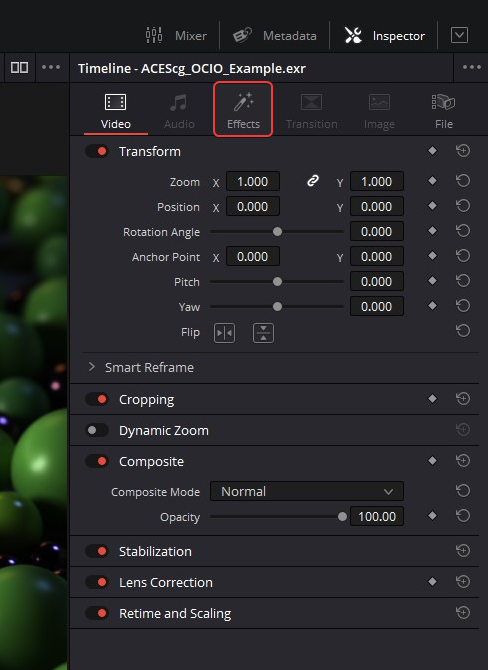The width and height of the screenshot is (488, 670).
Task: Switch to the Effects tab
Action: tap(243, 110)
